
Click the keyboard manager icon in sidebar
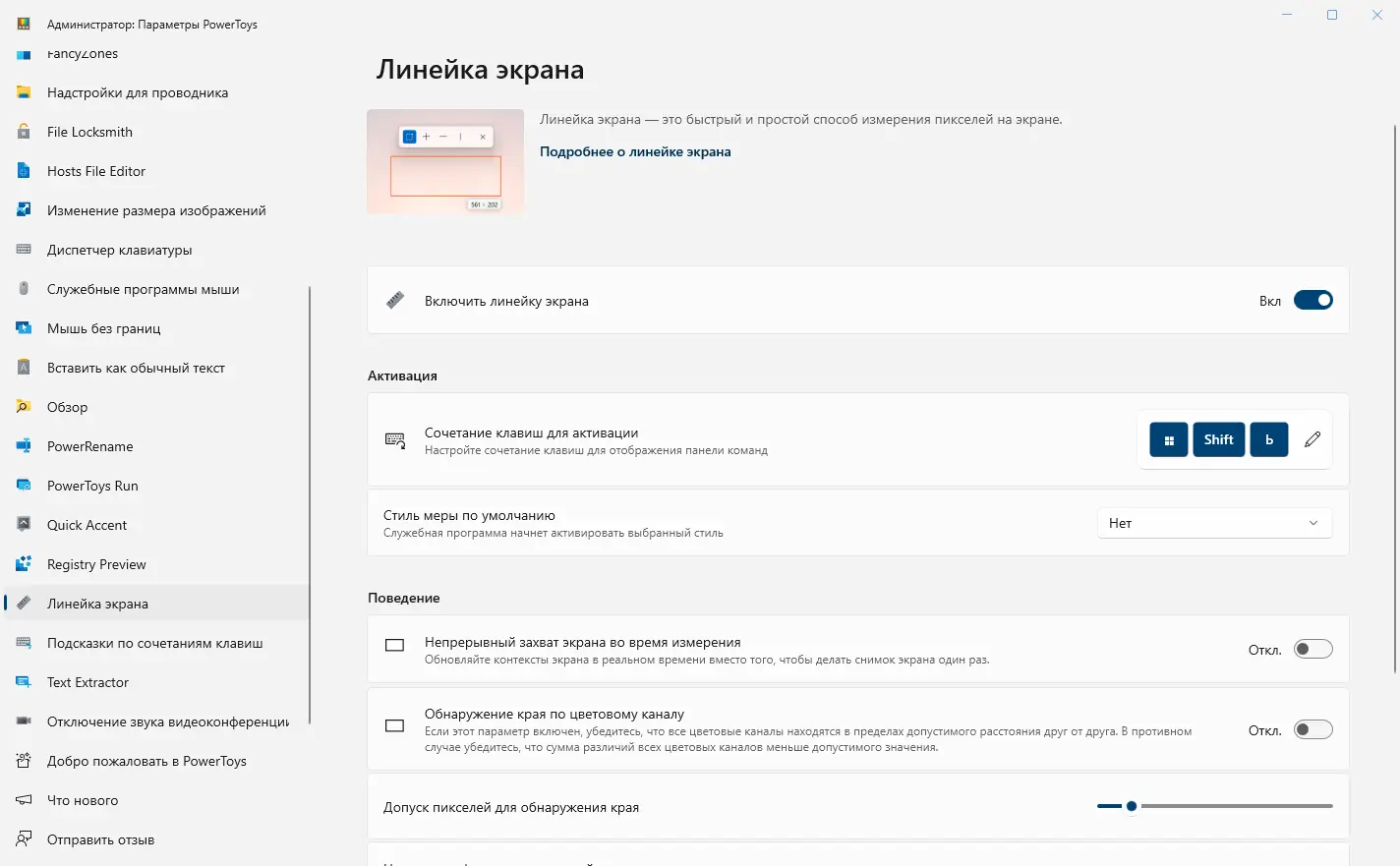(24, 250)
